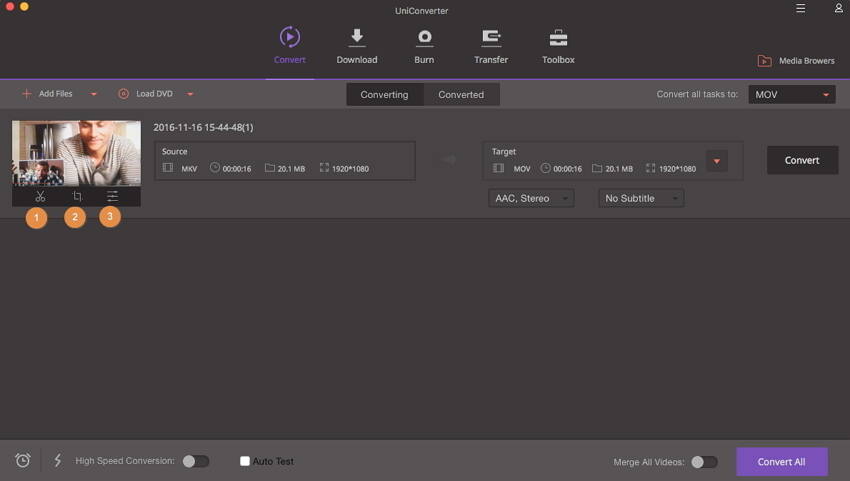Image resolution: width=850 pixels, height=481 pixels.
Task: Open the effects adjustment sliders icon
Action: 112,196
